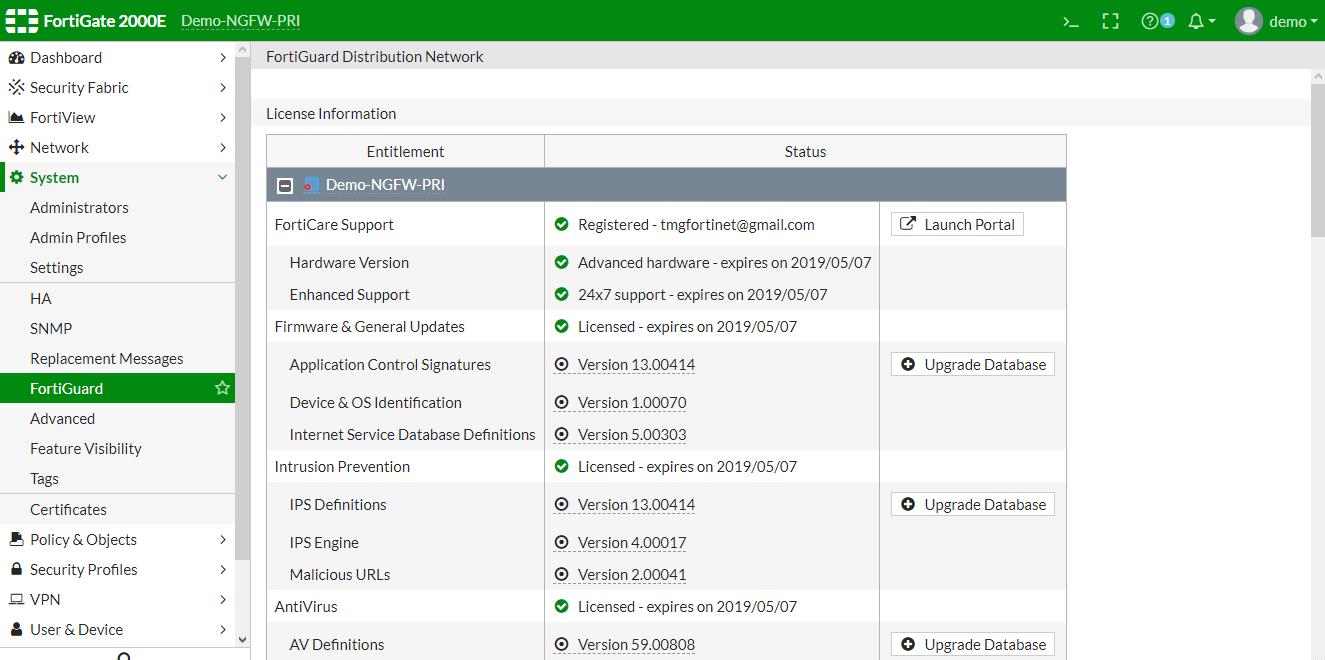Toggle fullscreen mode icon
The image size is (1325, 660).
[1110, 21]
